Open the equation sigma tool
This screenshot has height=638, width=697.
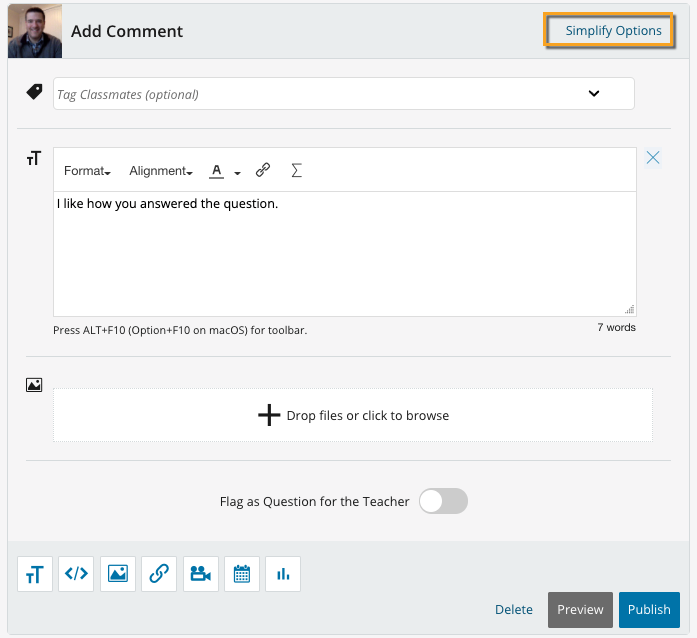point(296,171)
